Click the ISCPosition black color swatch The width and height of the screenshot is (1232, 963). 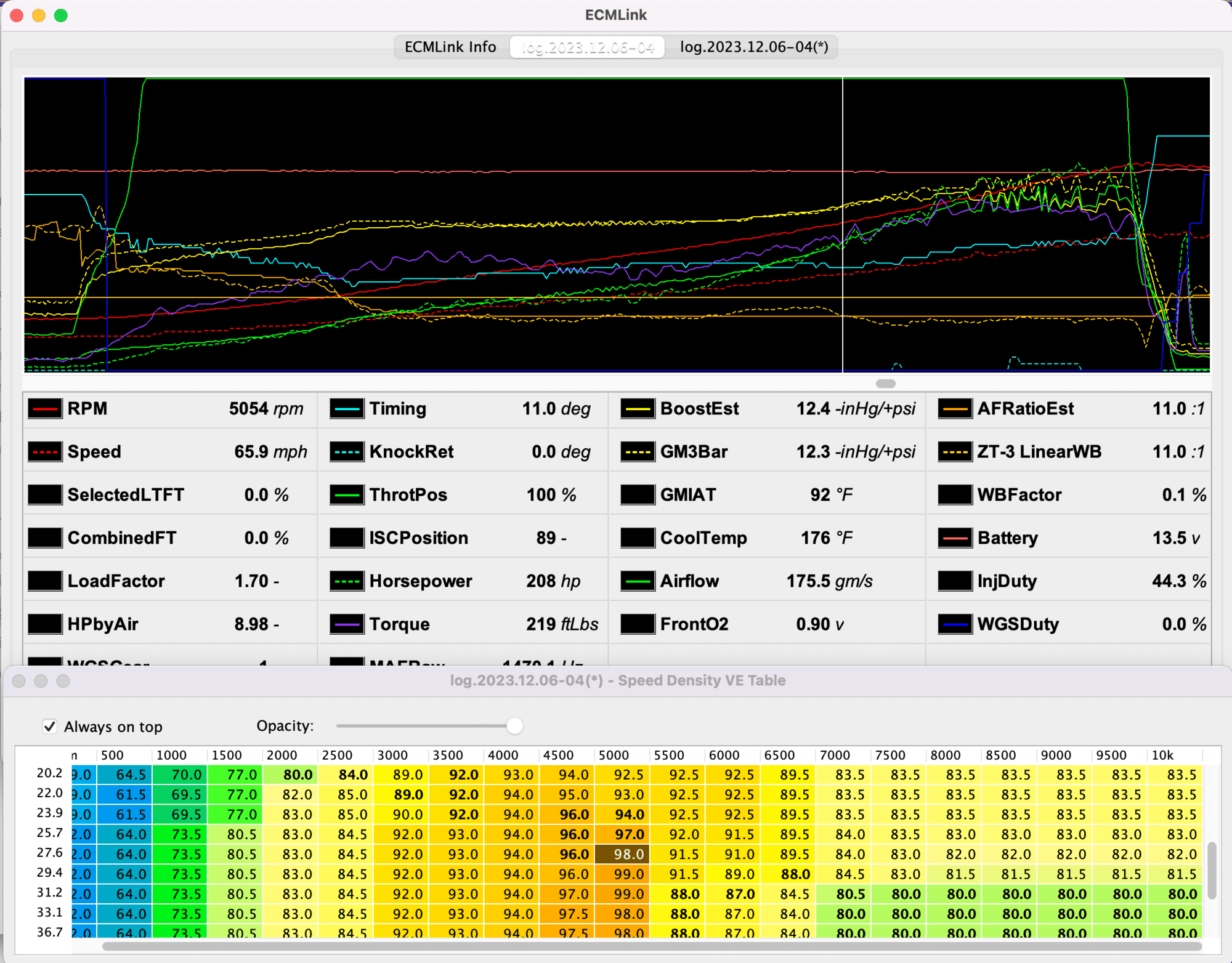coord(347,538)
